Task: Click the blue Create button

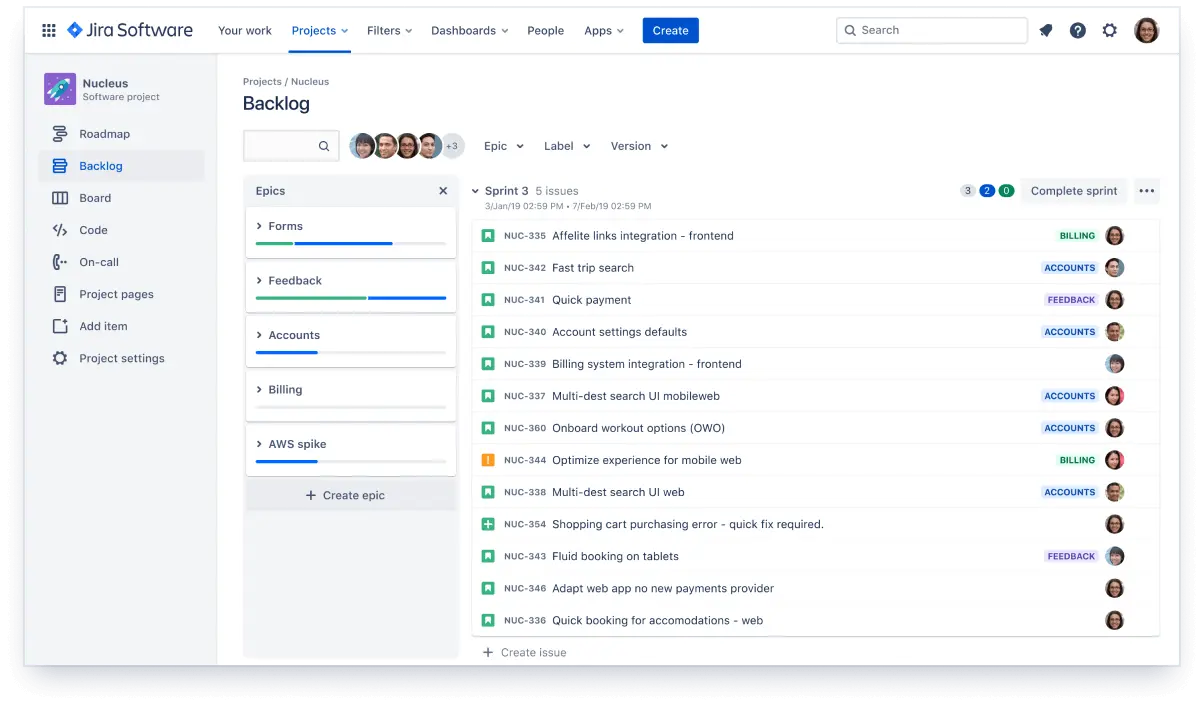Action: point(670,30)
